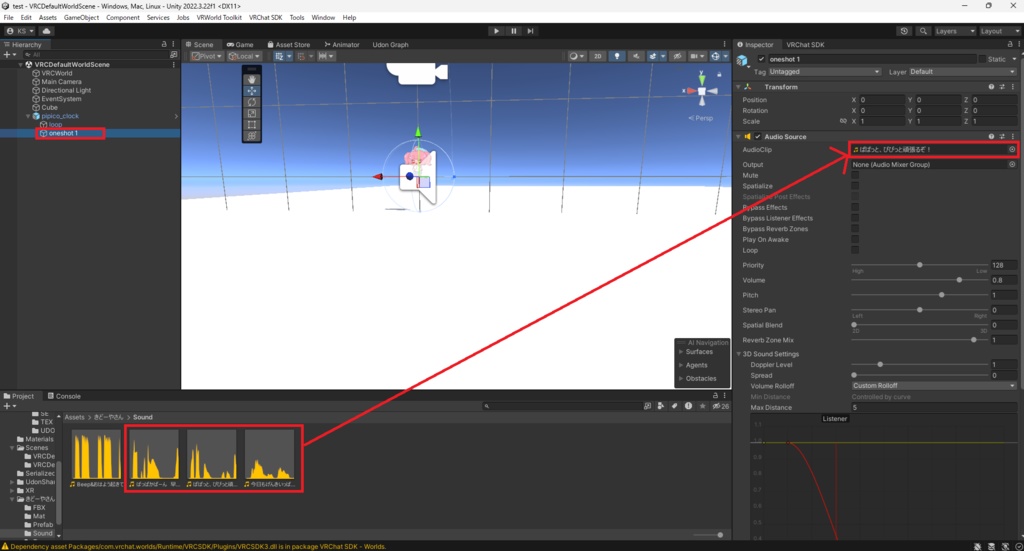This screenshot has width=1024, height=551.
Task: Switch to the Animator tab
Action: pos(342,44)
